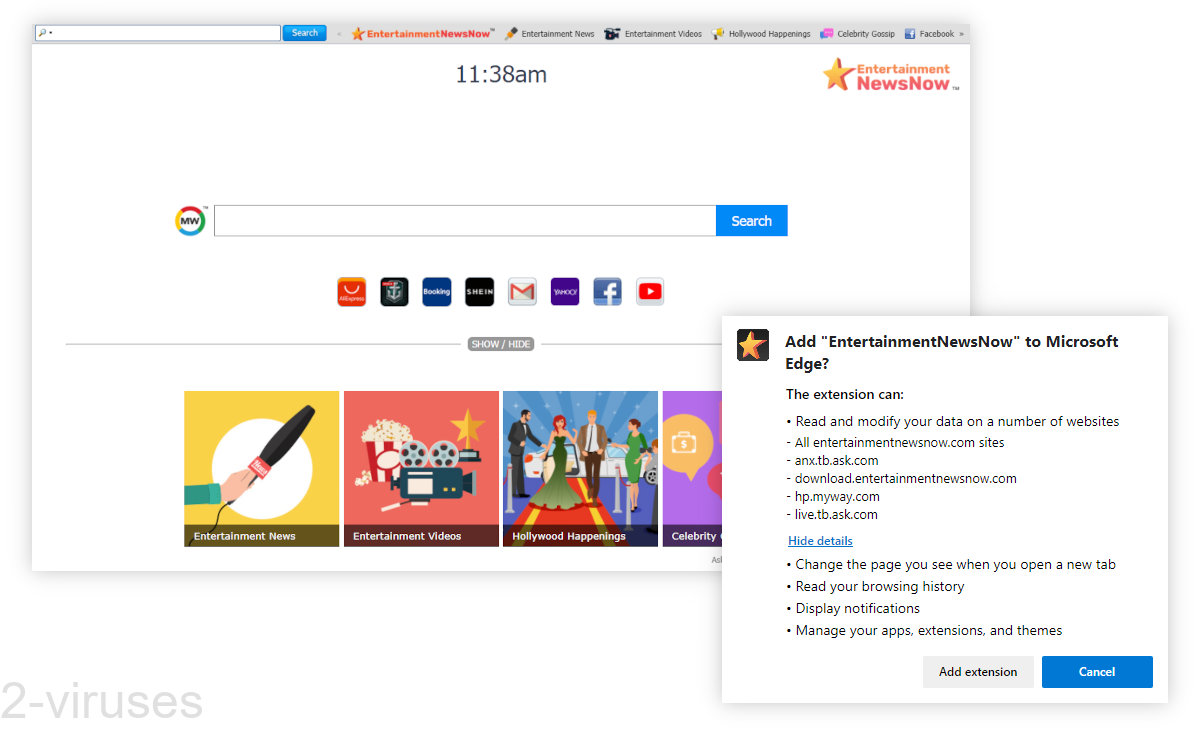Click the Yahoo shortcut icon
This screenshot has width=1200, height=729.
coord(564,291)
